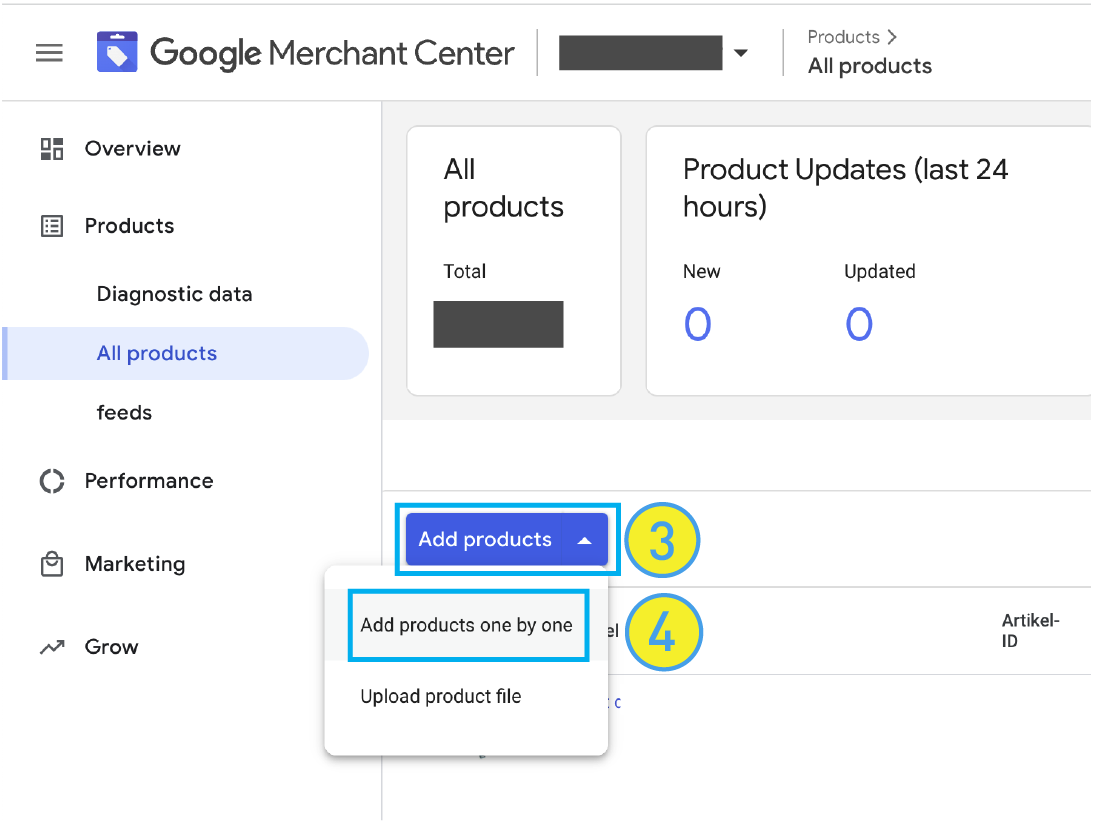The image size is (1094, 823).
Task: Click the redacted account name in header
Action: point(640,53)
